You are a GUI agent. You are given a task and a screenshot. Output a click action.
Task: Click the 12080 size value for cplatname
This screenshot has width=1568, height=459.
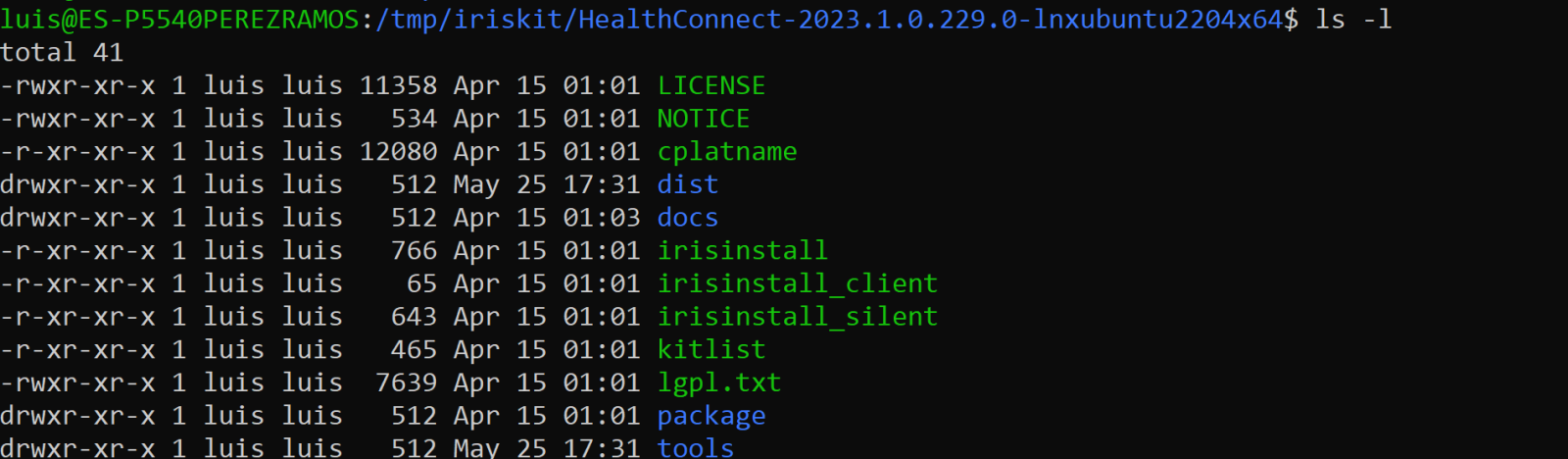coord(398,152)
